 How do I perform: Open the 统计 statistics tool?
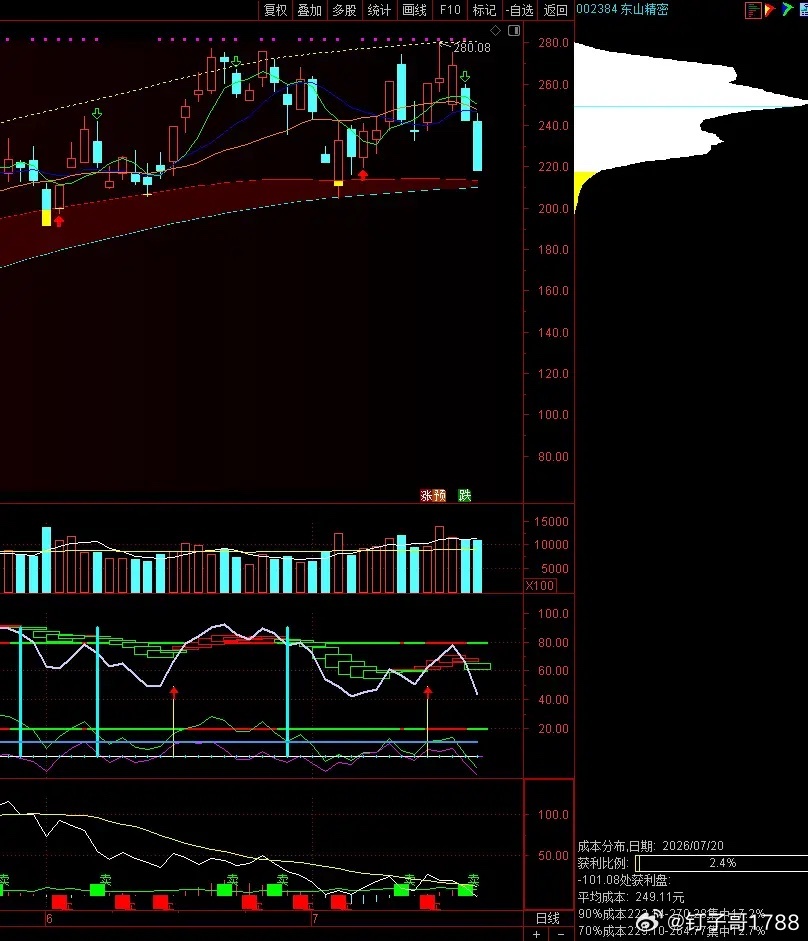pos(379,10)
